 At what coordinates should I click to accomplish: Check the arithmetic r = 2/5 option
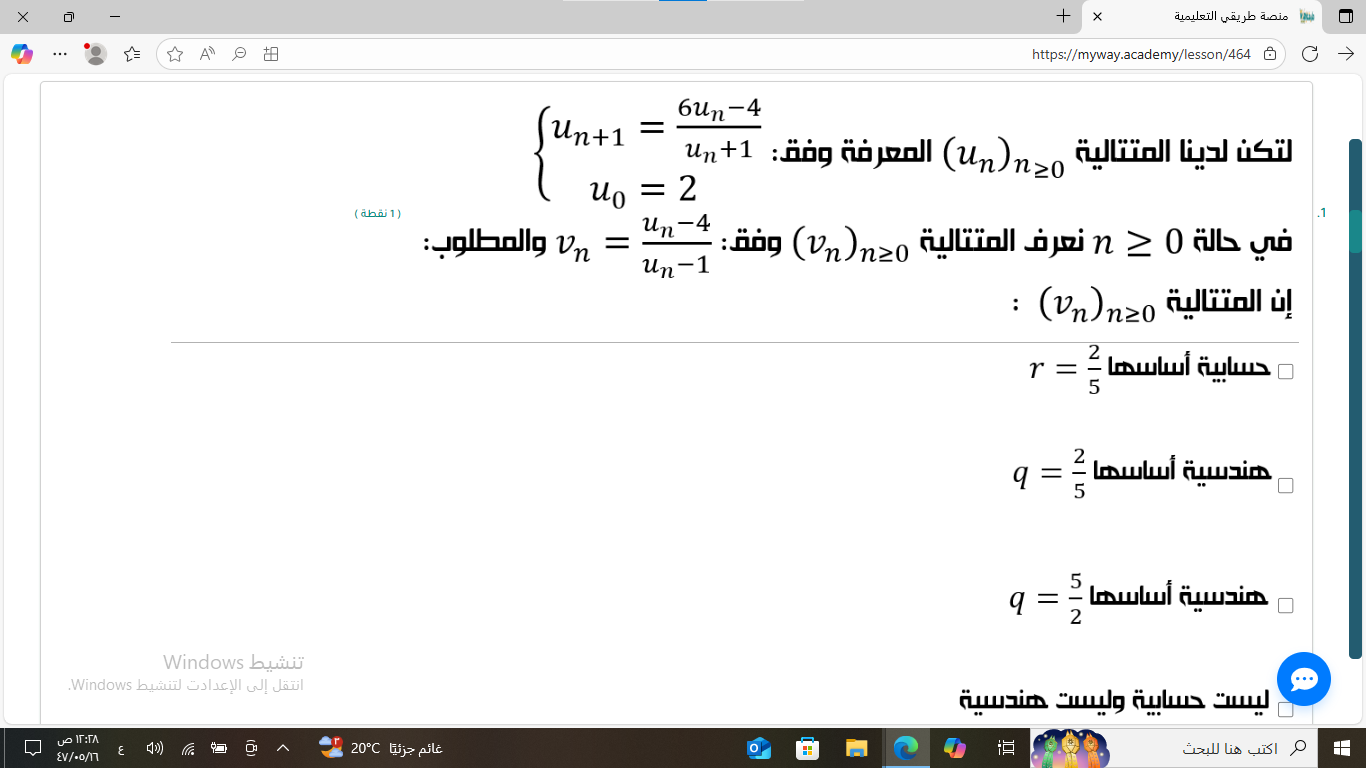[x=1286, y=372]
